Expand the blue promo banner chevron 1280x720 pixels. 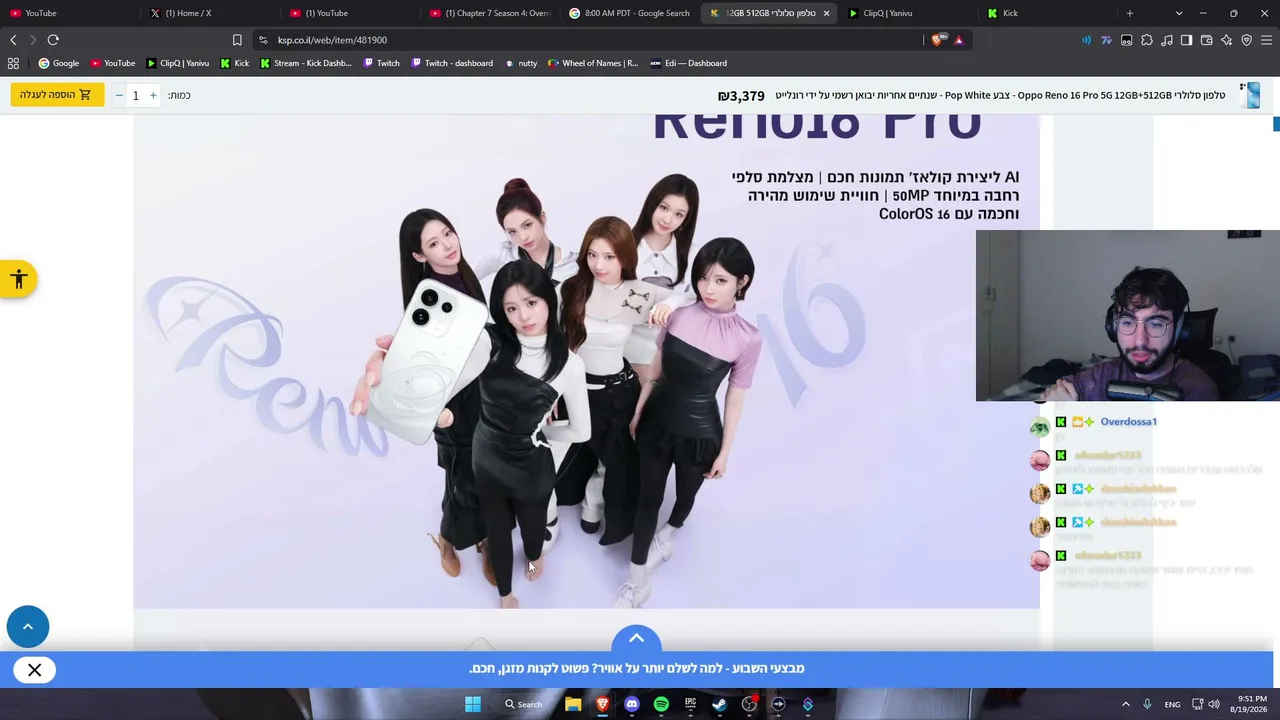[x=636, y=638]
